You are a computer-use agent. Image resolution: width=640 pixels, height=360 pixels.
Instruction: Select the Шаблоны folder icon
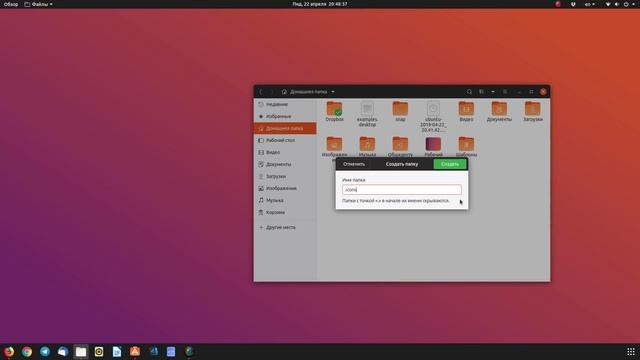pyautogui.click(x=466, y=144)
